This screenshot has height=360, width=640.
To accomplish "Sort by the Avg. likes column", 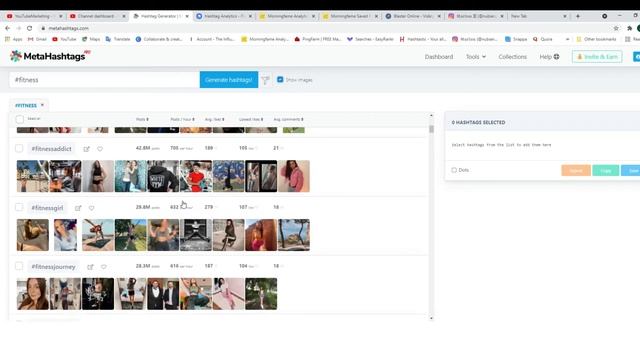I will 215,119.
